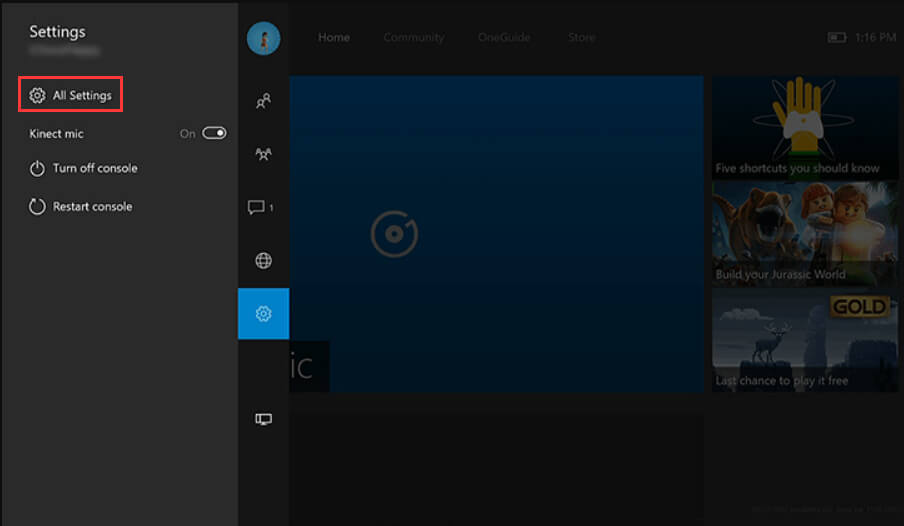904x526 pixels.
Task: Open the profile avatar in guide
Action: point(263,38)
